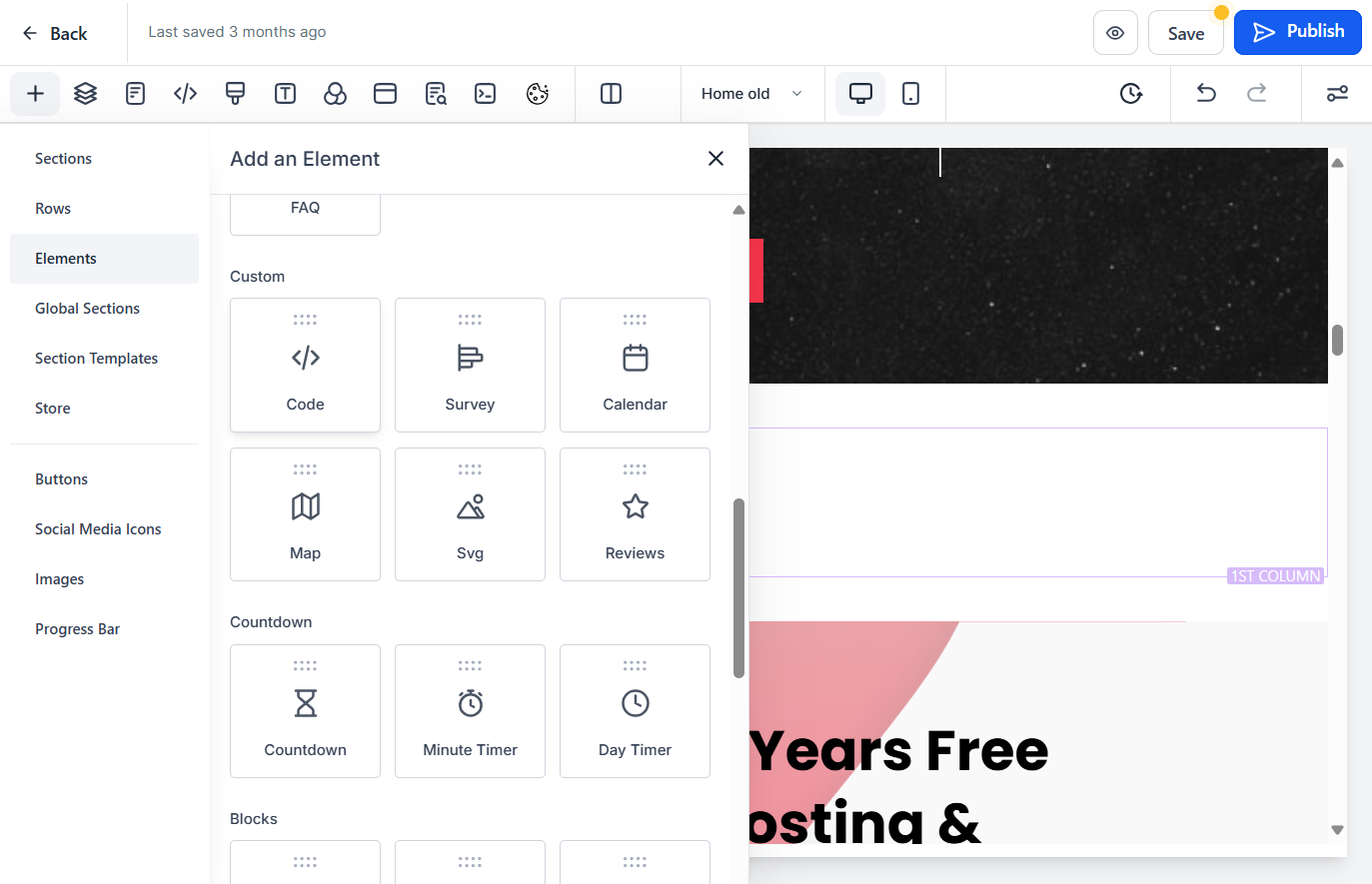Select Rows in the left menu
1372x884 pixels.
click(x=104, y=209)
